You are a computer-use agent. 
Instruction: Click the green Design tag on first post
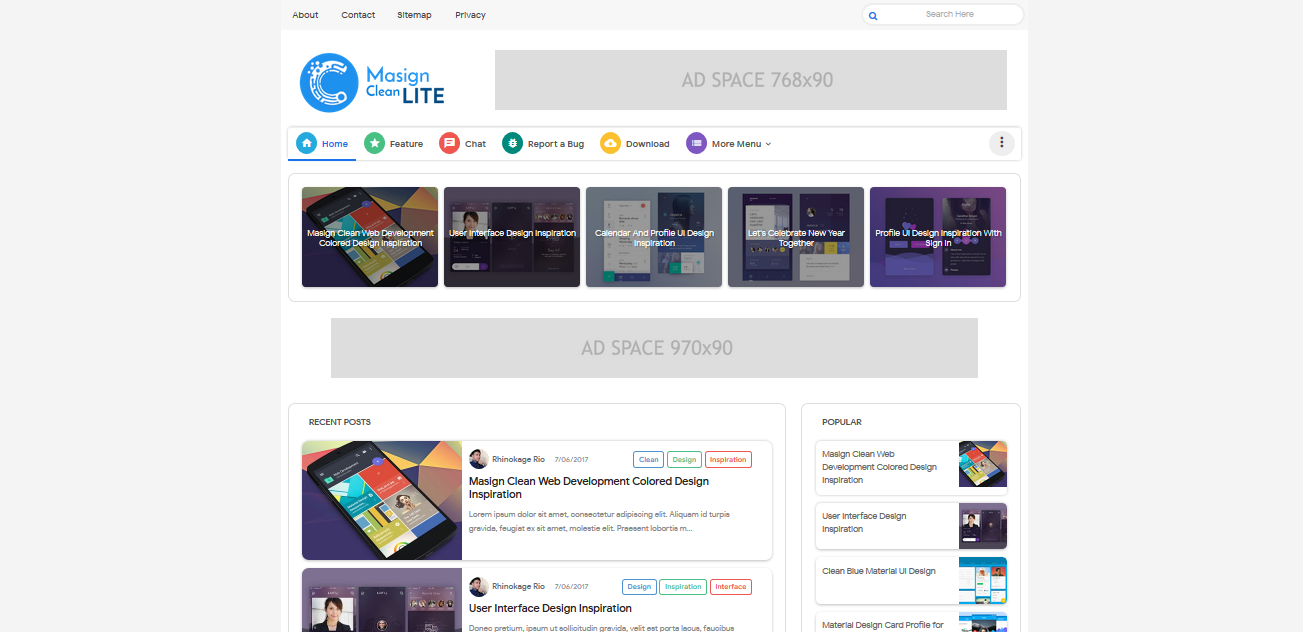pos(684,460)
